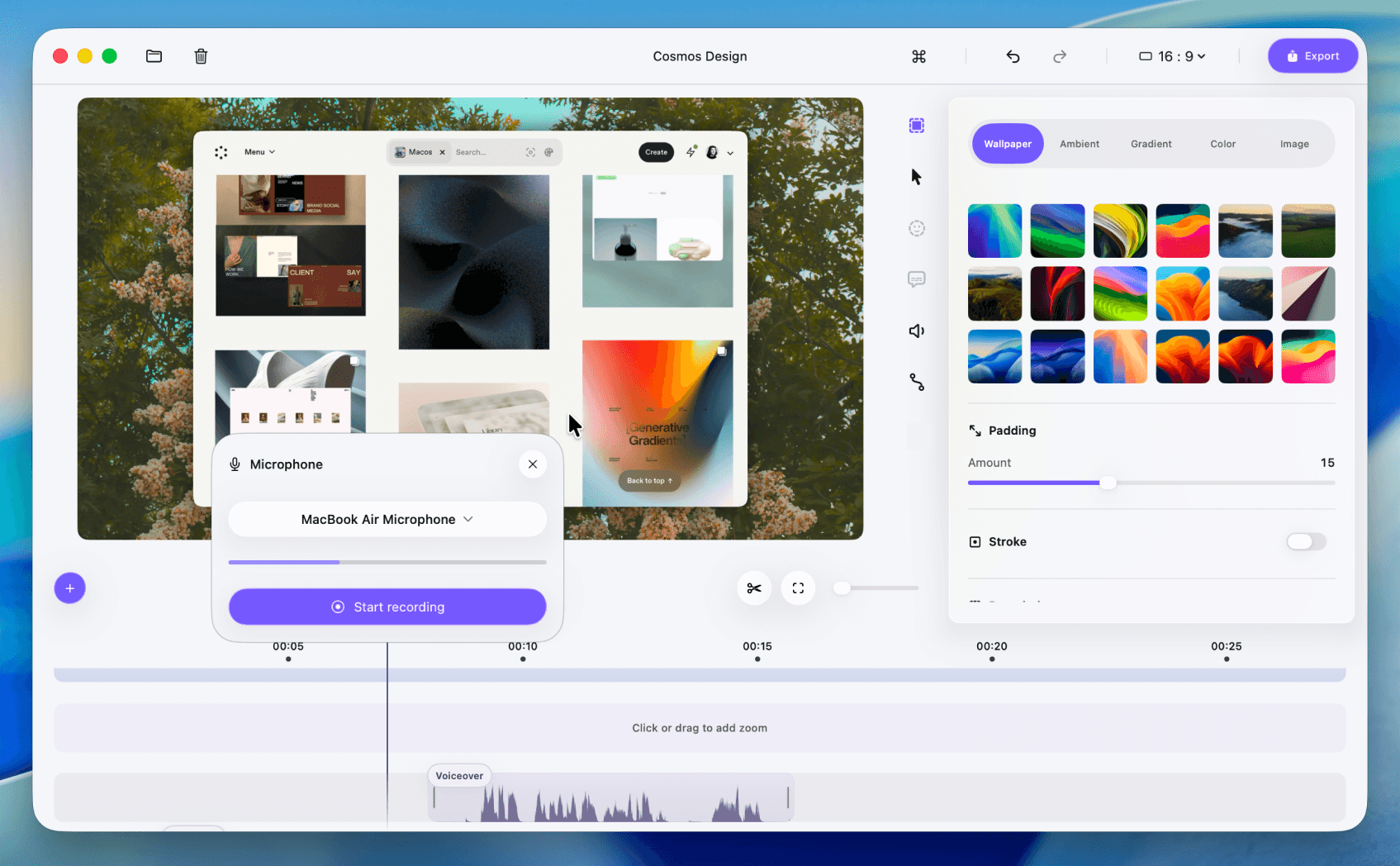
Task: Select the audio speaker tool in sidebar
Action: tap(917, 331)
